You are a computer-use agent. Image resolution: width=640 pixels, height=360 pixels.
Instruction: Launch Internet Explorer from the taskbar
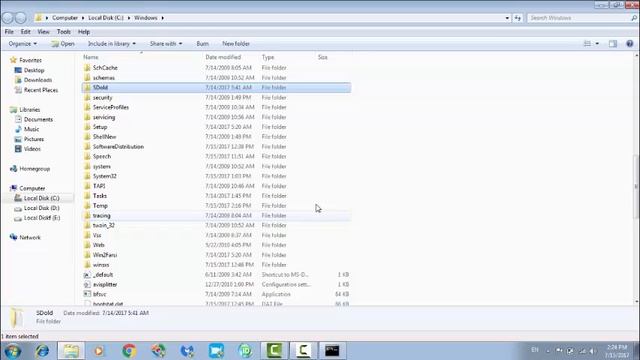click(42, 351)
